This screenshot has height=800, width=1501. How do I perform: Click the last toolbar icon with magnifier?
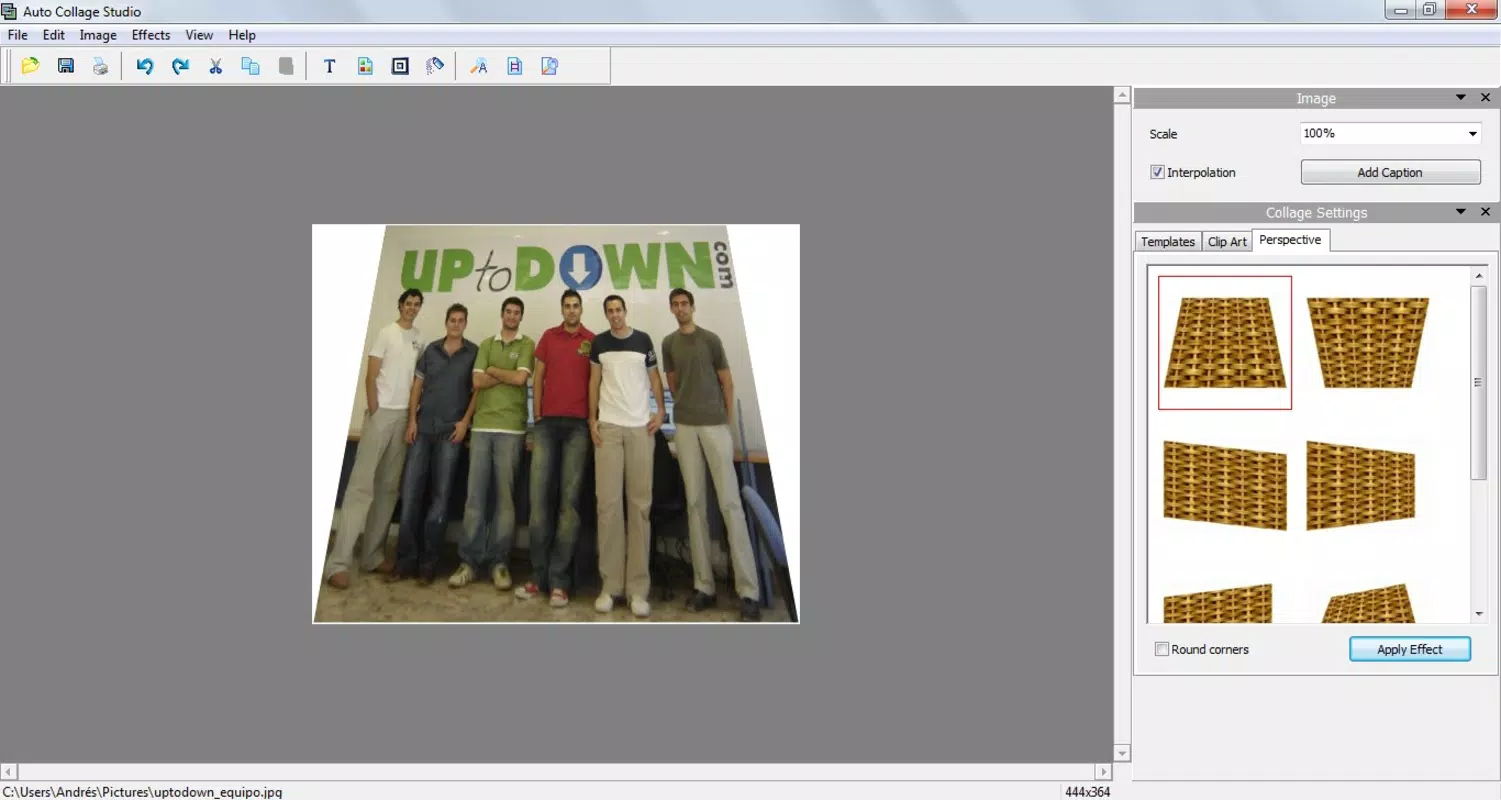549,66
